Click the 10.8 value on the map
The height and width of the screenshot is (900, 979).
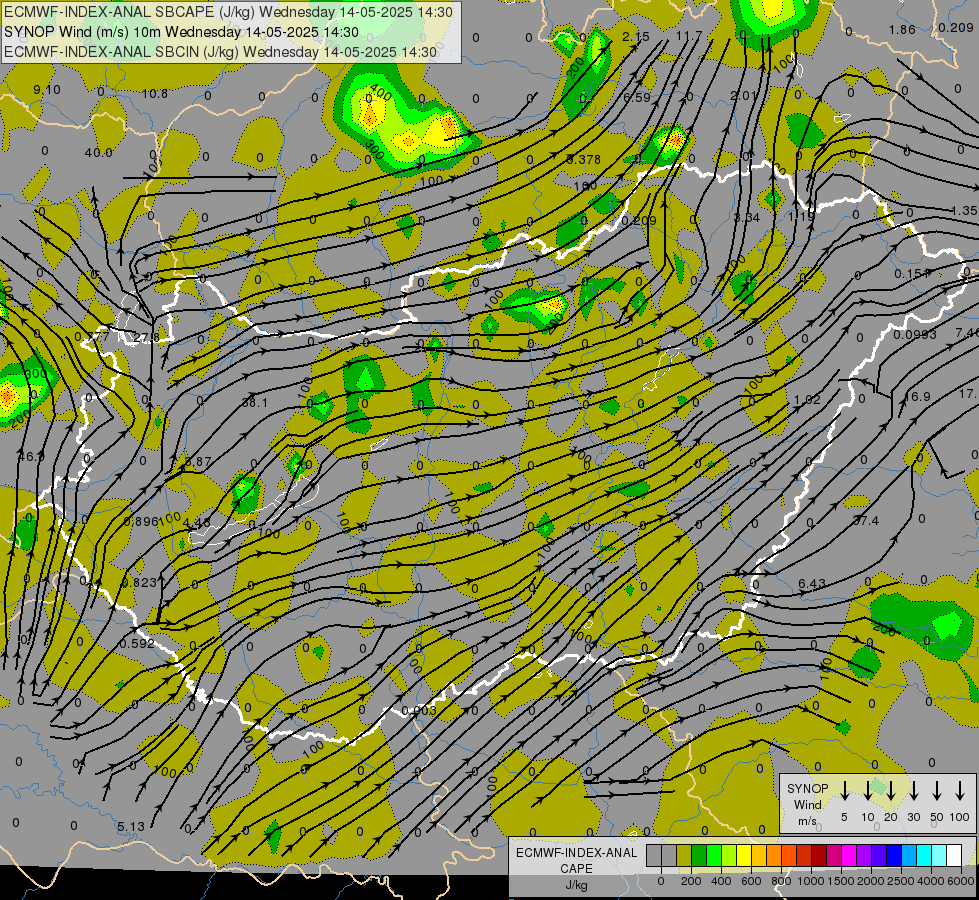click(155, 94)
